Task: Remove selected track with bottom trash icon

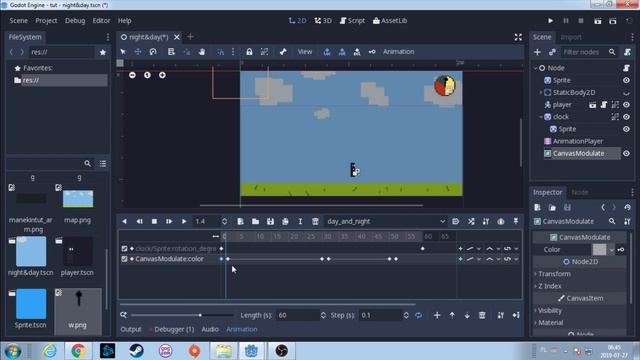Action: 482,315
